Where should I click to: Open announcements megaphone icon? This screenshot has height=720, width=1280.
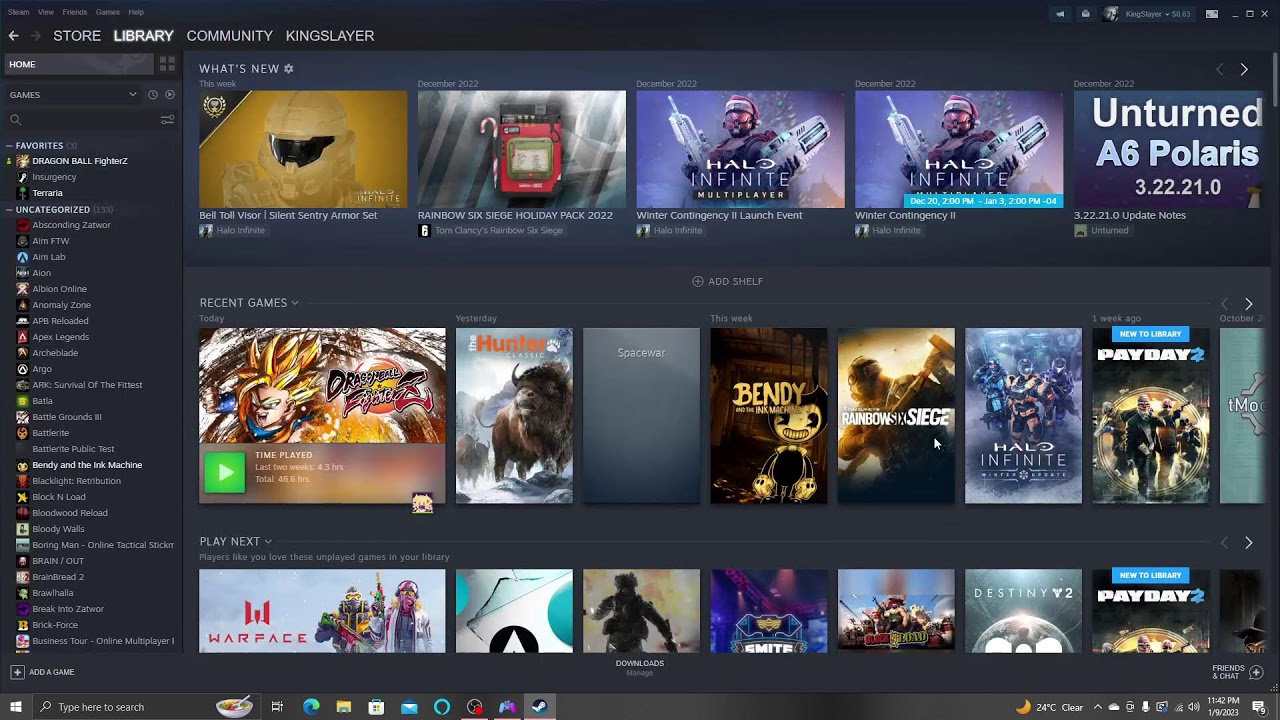pos(1060,14)
